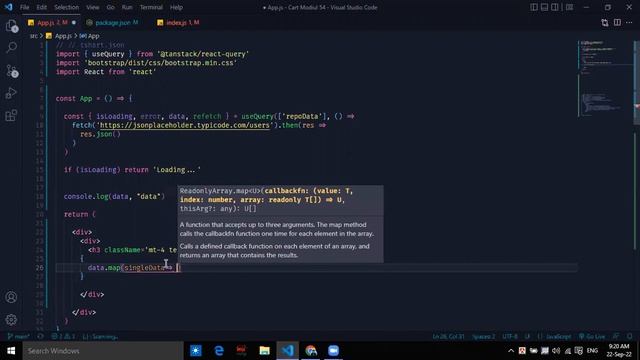The width and height of the screenshot is (640, 360).
Task: Toggle bottom panel layout icon
Action: click(x=544, y=7)
